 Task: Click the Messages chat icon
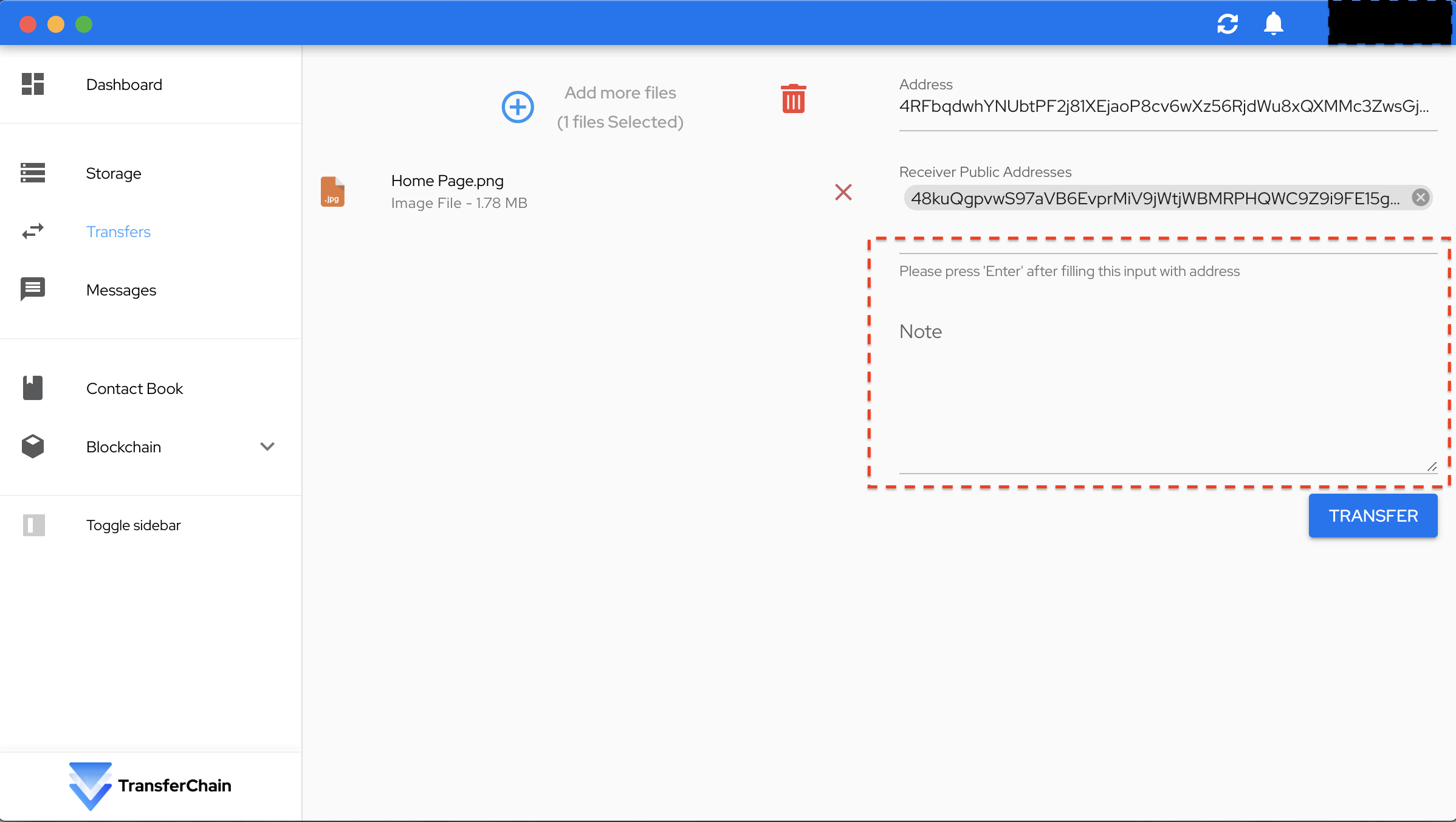tap(33, 289)
